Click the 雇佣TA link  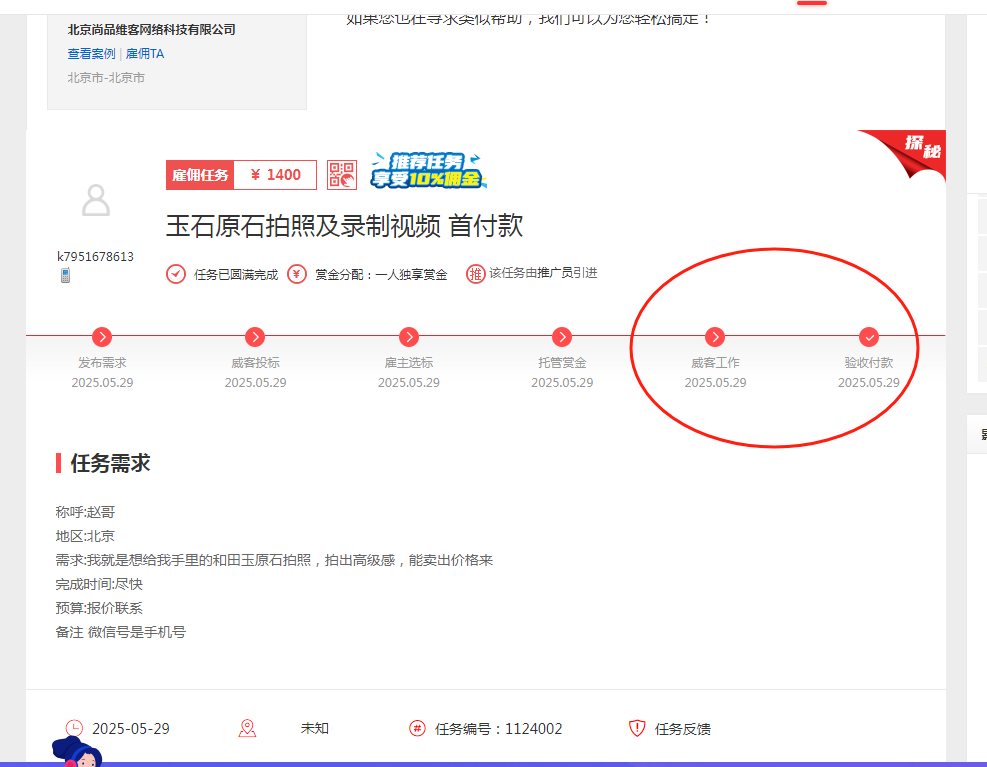pos(145,54)
